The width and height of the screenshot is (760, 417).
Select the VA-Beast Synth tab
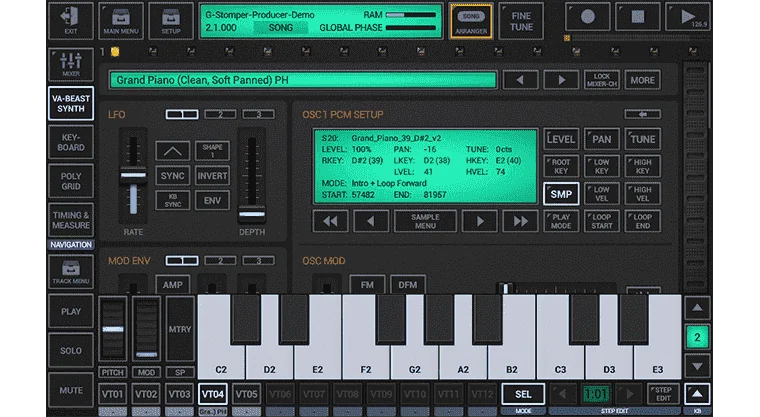[x=71, y=103]
